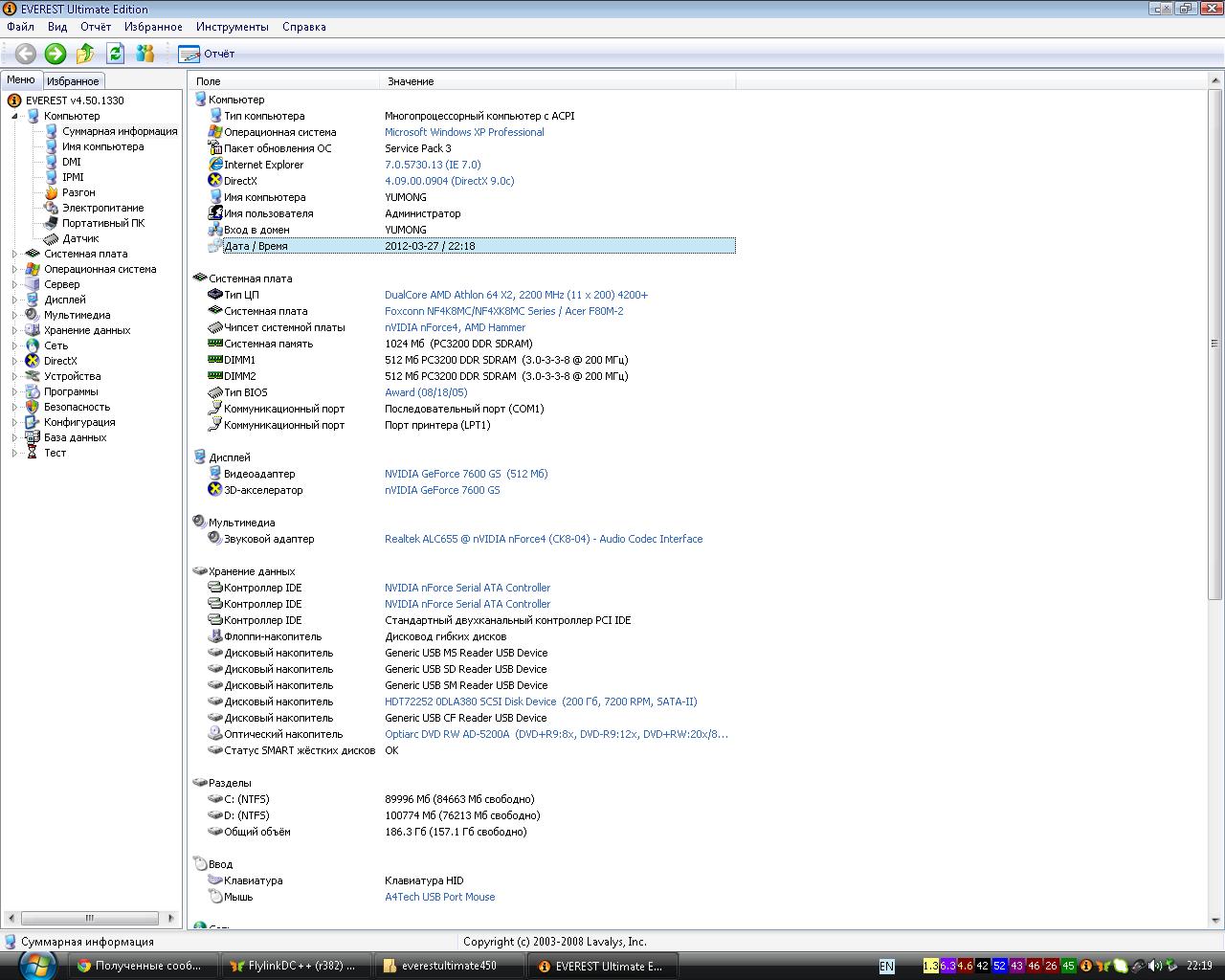Expand the Мультимедиа tree node
Viewport: 1225px width, 980px height.
click(x=15, y=315)
